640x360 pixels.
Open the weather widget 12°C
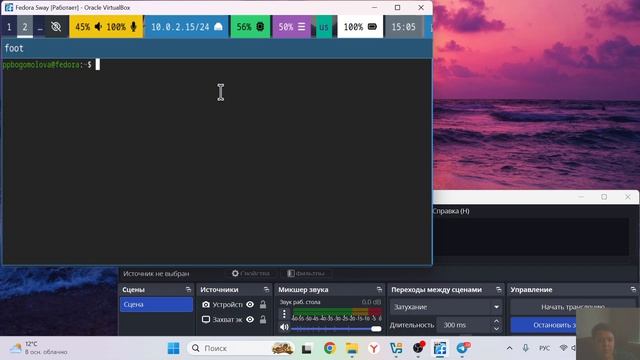click(x=39, y=348)
